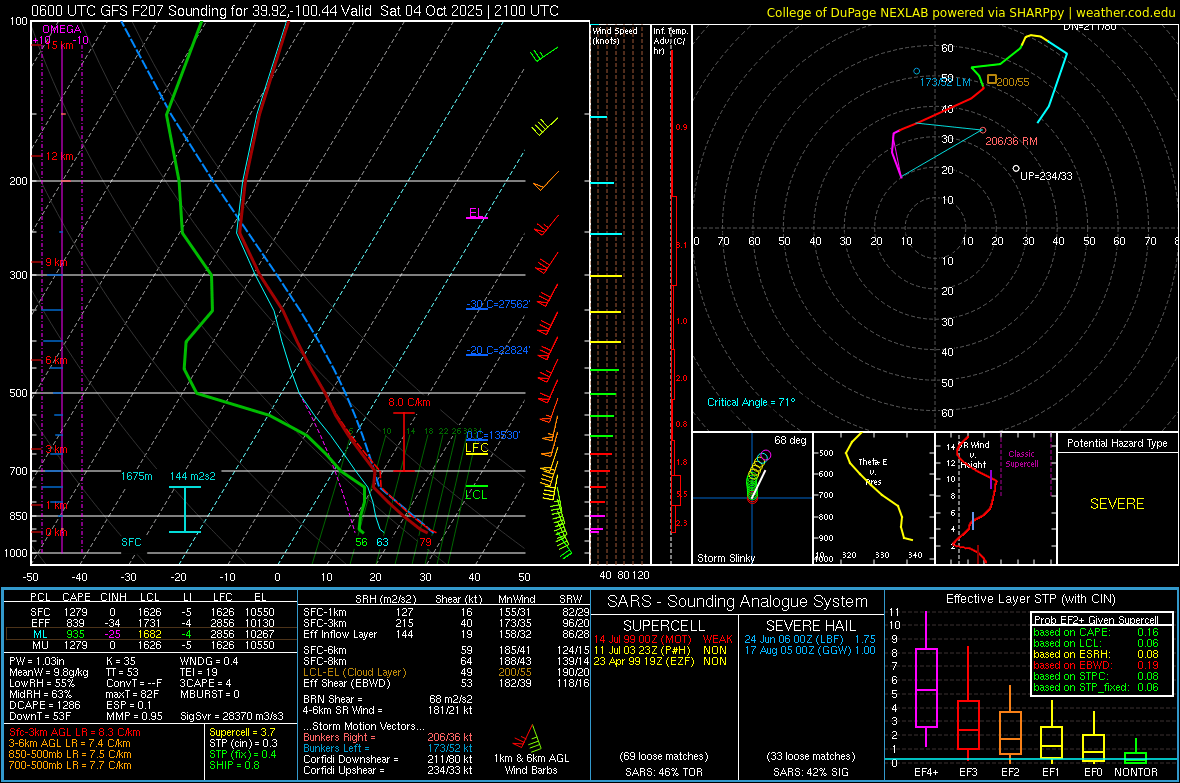
Task: Click the -30 C=27562' height label
Action: [498, 304]
